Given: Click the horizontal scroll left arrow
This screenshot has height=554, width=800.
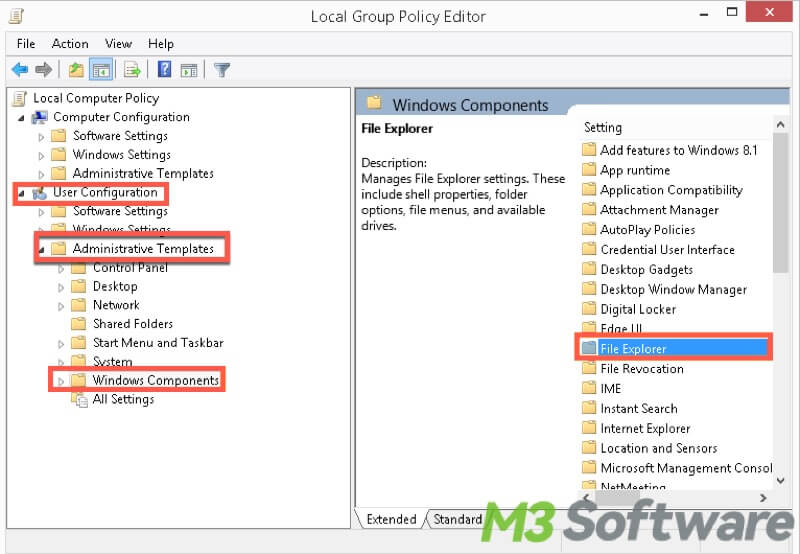Looking at the screenshot, I should point(586,497).
